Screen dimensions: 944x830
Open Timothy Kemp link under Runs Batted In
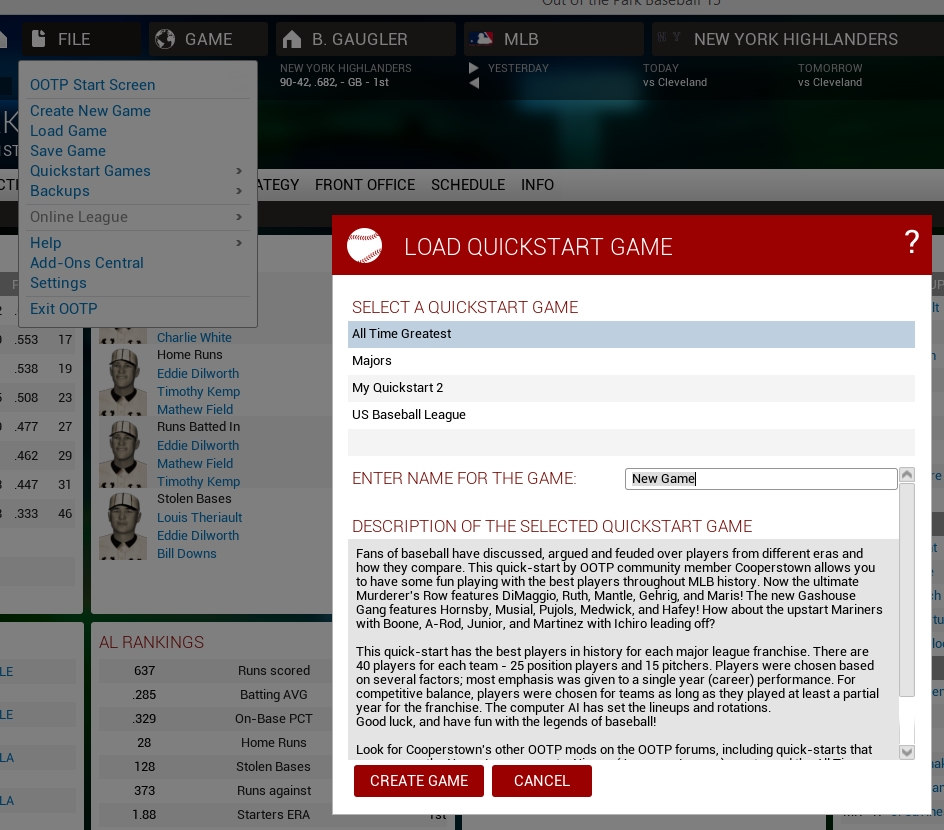click(x=198, y=482)
